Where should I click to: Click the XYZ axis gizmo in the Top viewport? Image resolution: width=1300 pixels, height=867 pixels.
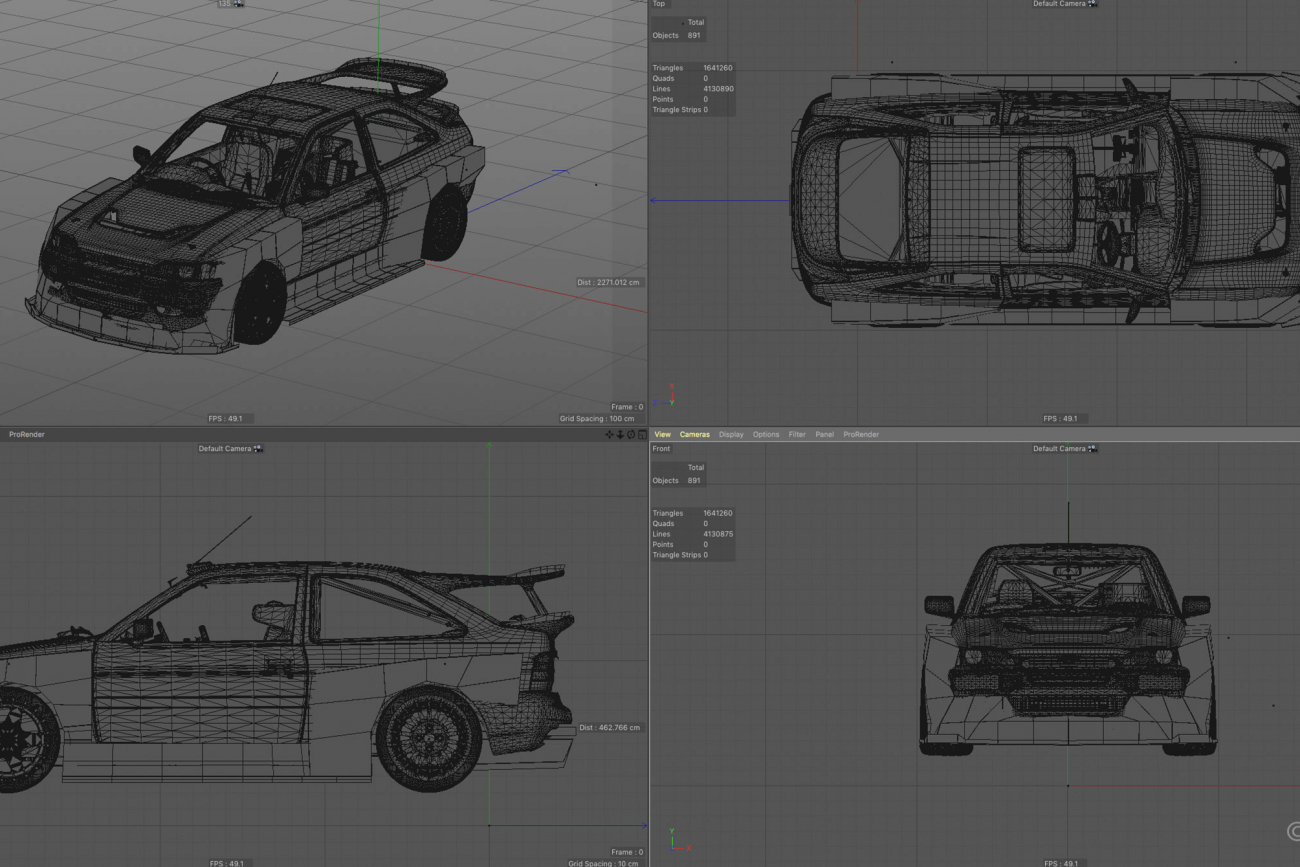[668, 397]
